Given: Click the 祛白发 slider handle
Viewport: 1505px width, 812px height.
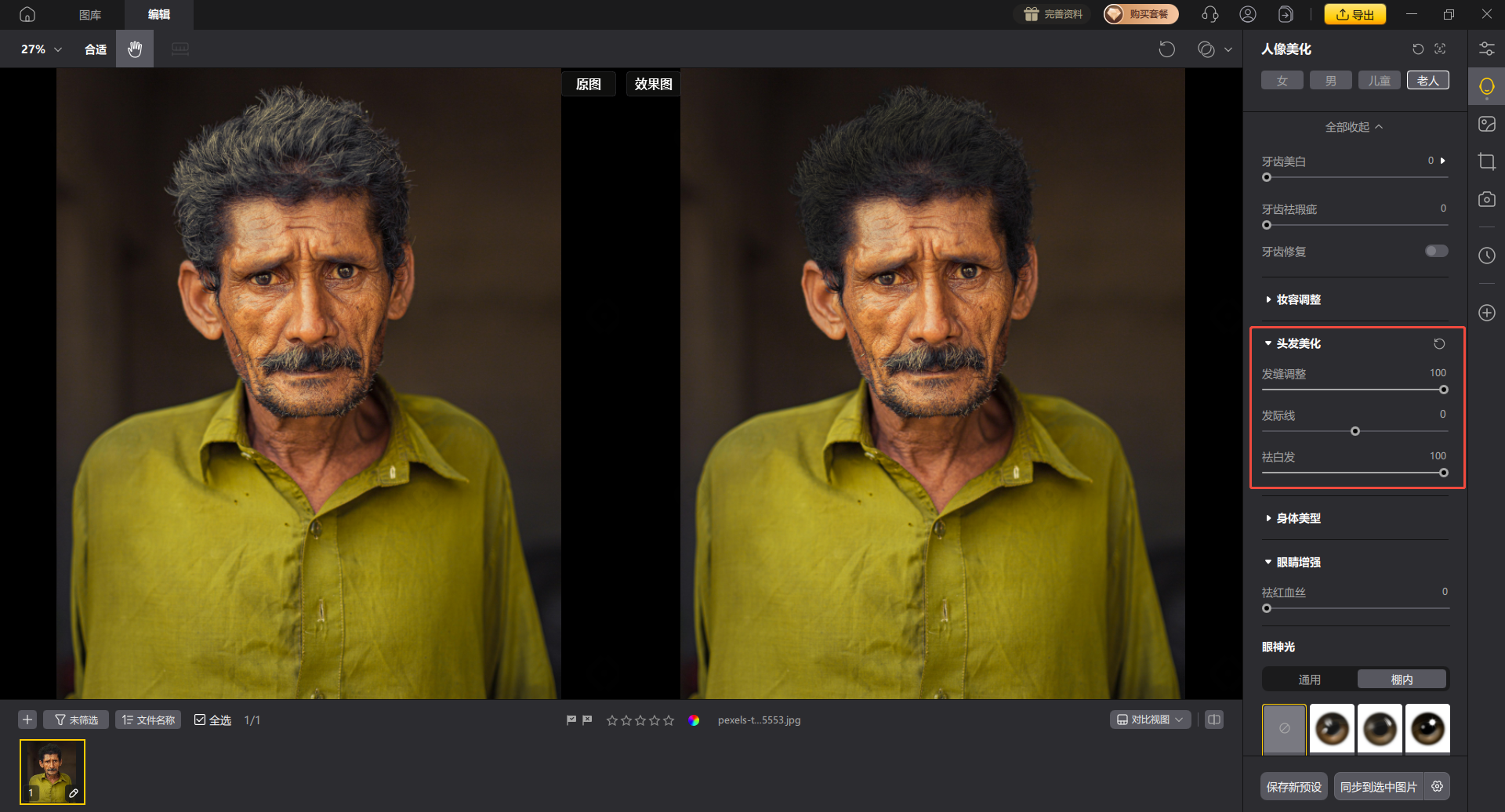Looking at the screenshot, I should click(x=1443, y=473).
